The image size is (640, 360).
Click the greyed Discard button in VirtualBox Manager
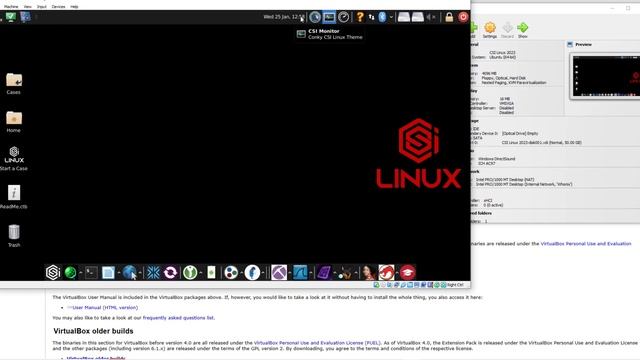point(507,30)
